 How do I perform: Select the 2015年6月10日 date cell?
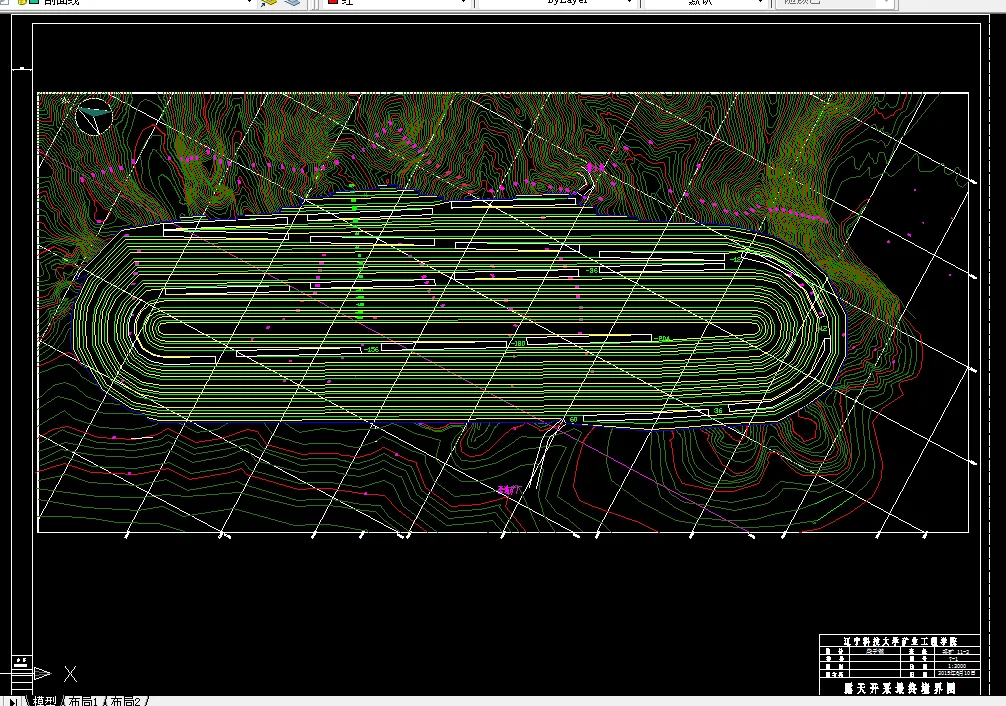tap(957, 673)
